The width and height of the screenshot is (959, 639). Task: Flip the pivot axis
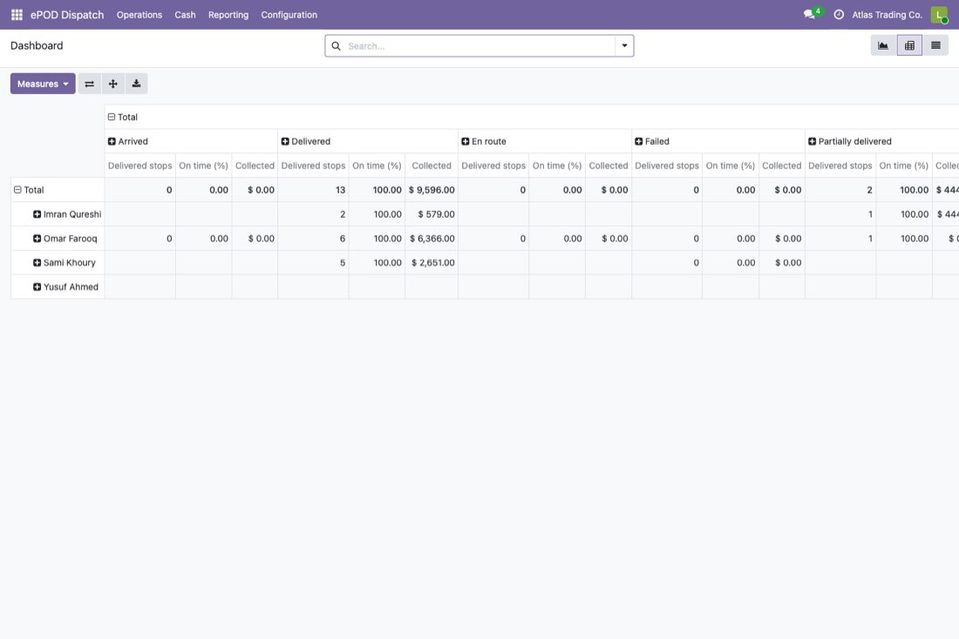(89, 84)
